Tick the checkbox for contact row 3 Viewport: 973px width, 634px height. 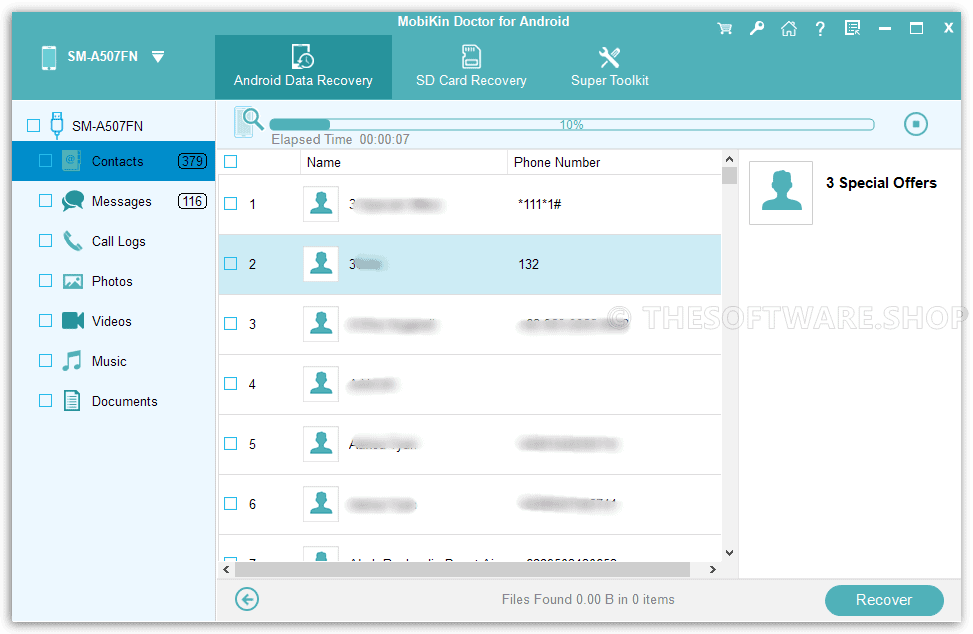(x=231, y=323)
